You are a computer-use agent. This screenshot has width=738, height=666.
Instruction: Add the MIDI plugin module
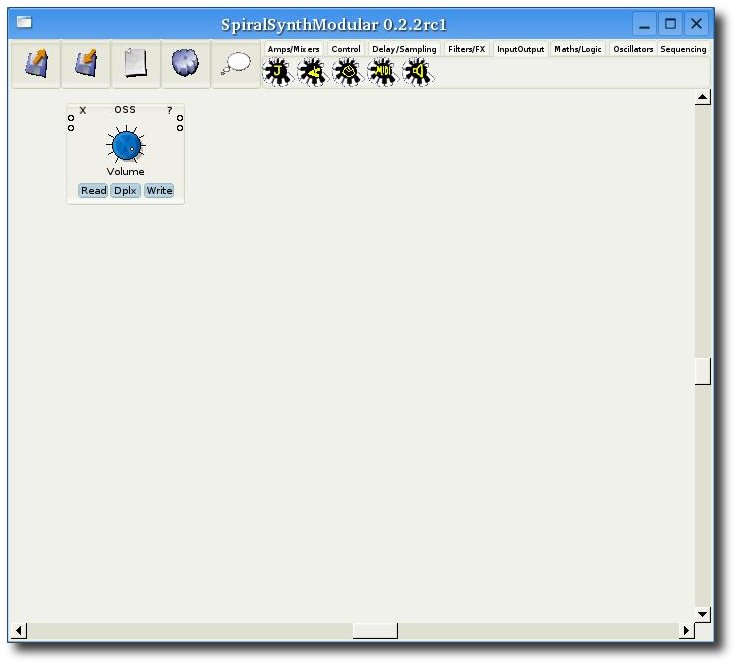pos(382,72)
